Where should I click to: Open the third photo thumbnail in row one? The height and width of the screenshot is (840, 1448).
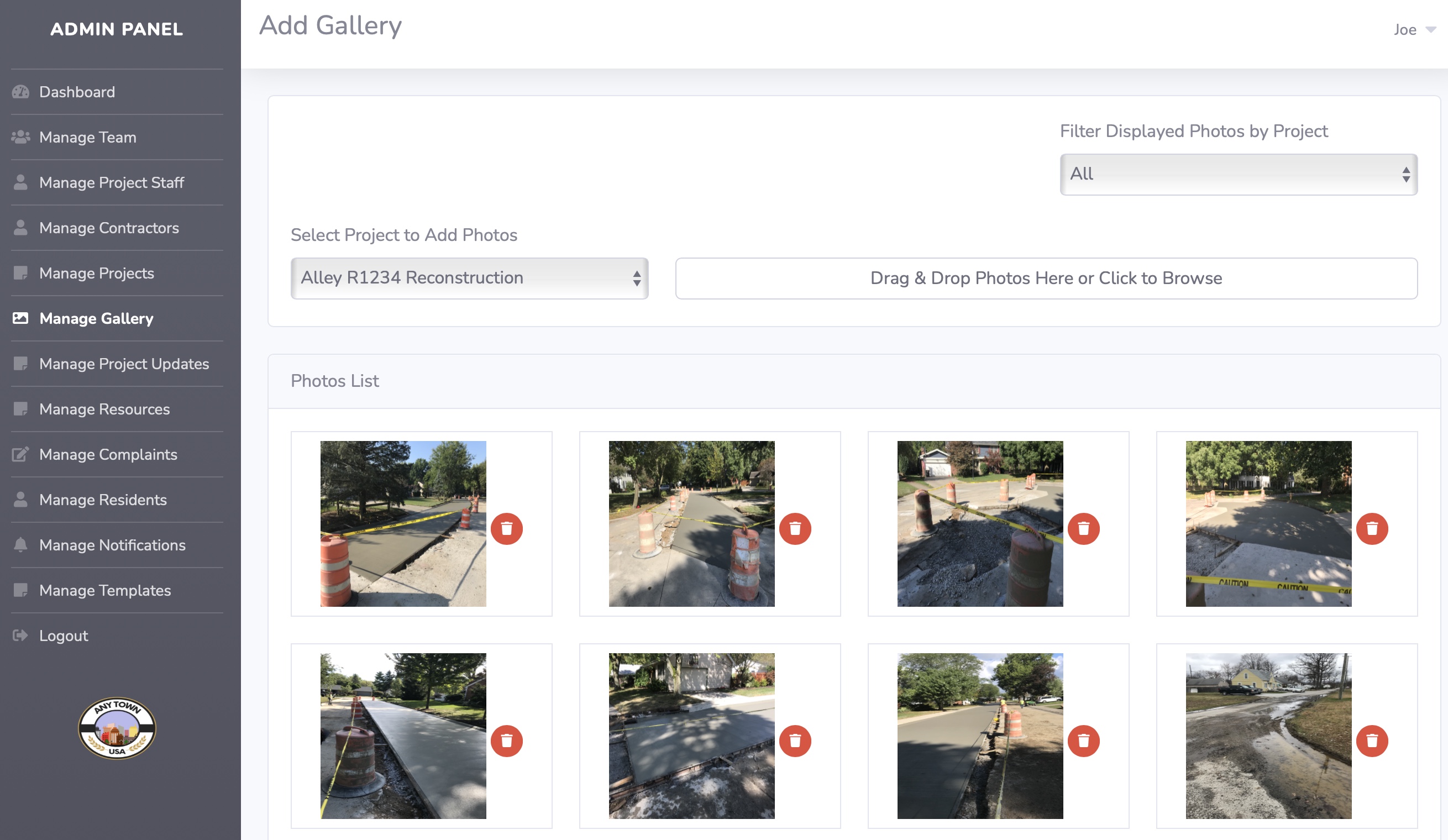[980, 524]
